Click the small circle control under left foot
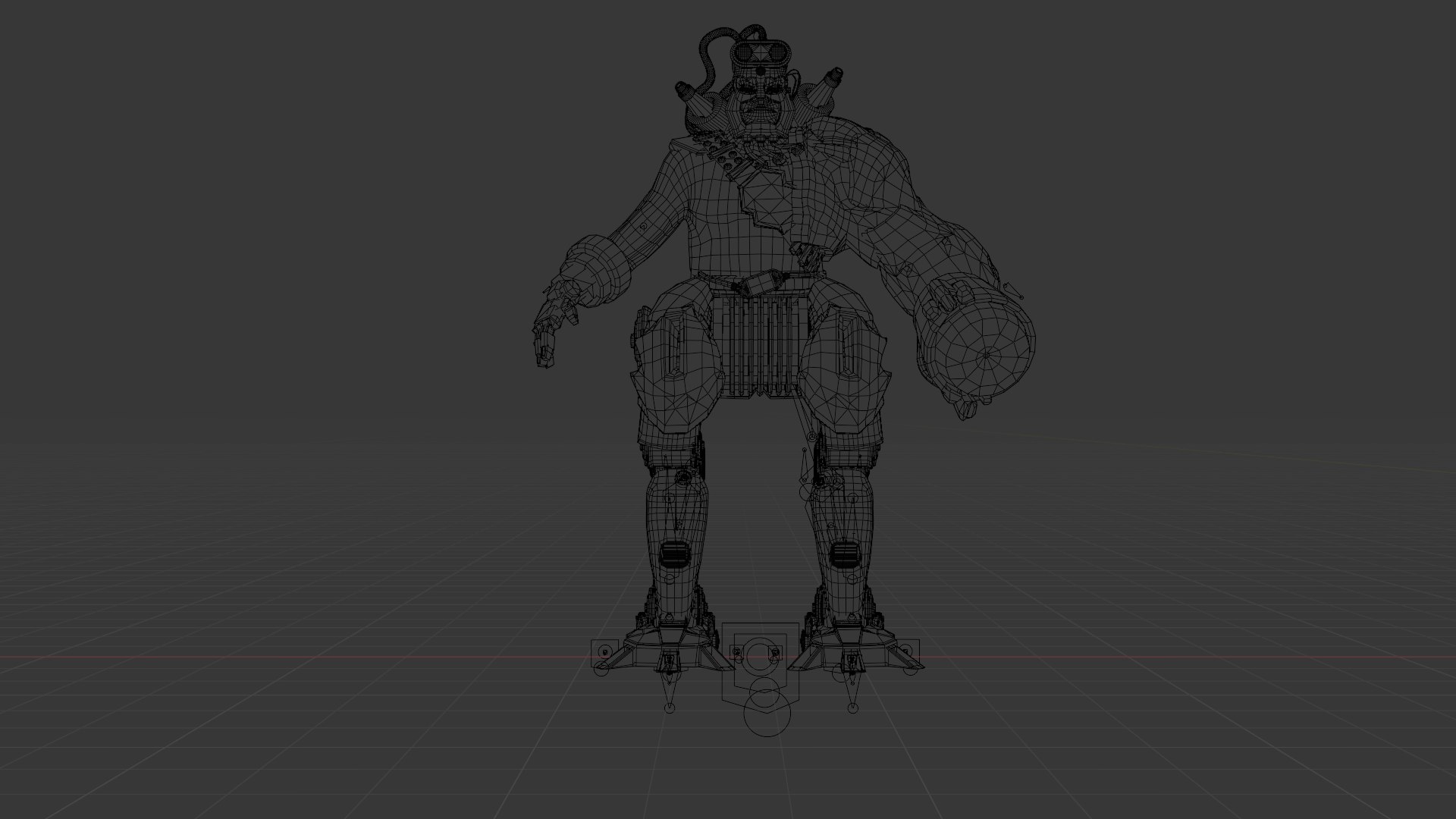This screenshot has width=1456, height=819. pyautogui.click(x=670, y=708)
